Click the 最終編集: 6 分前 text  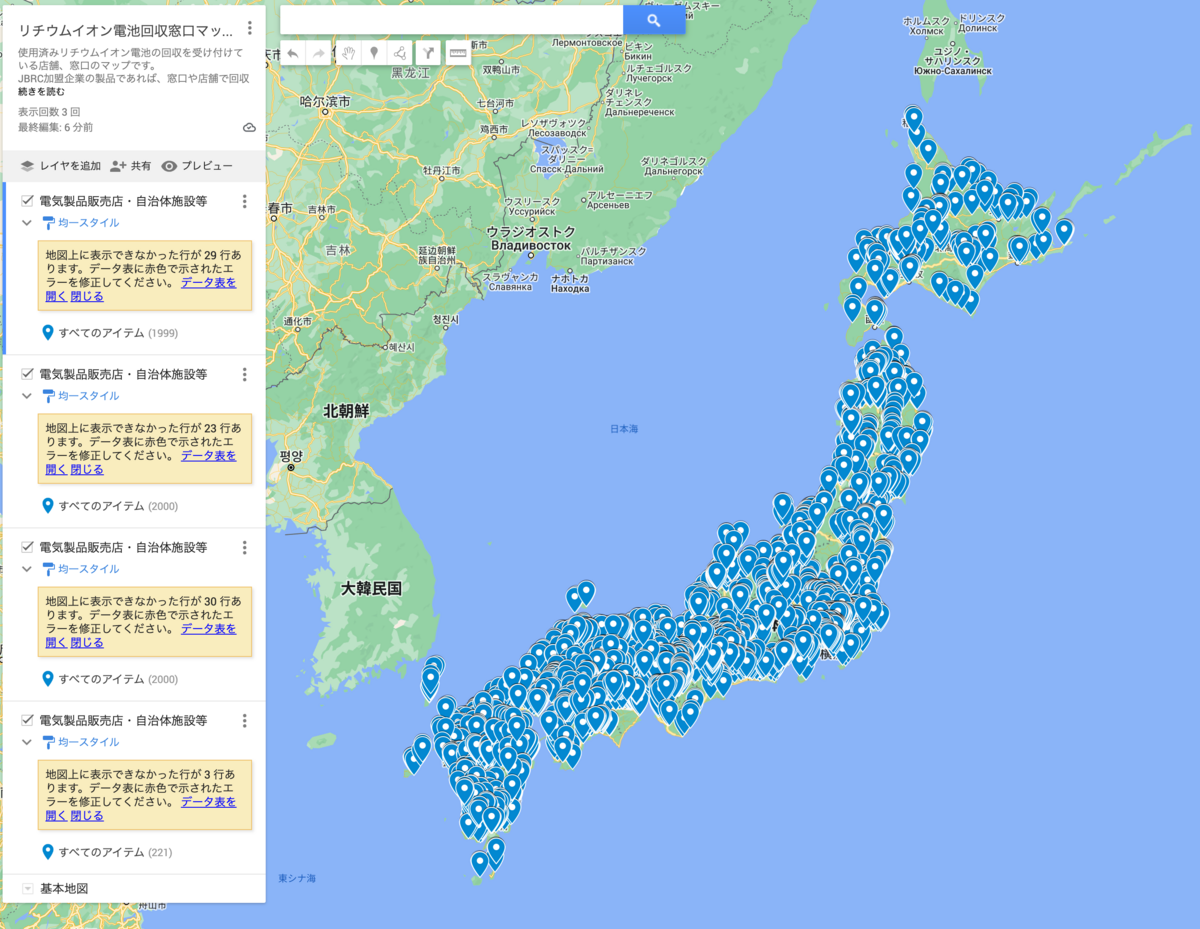click(x=55, y=127)
